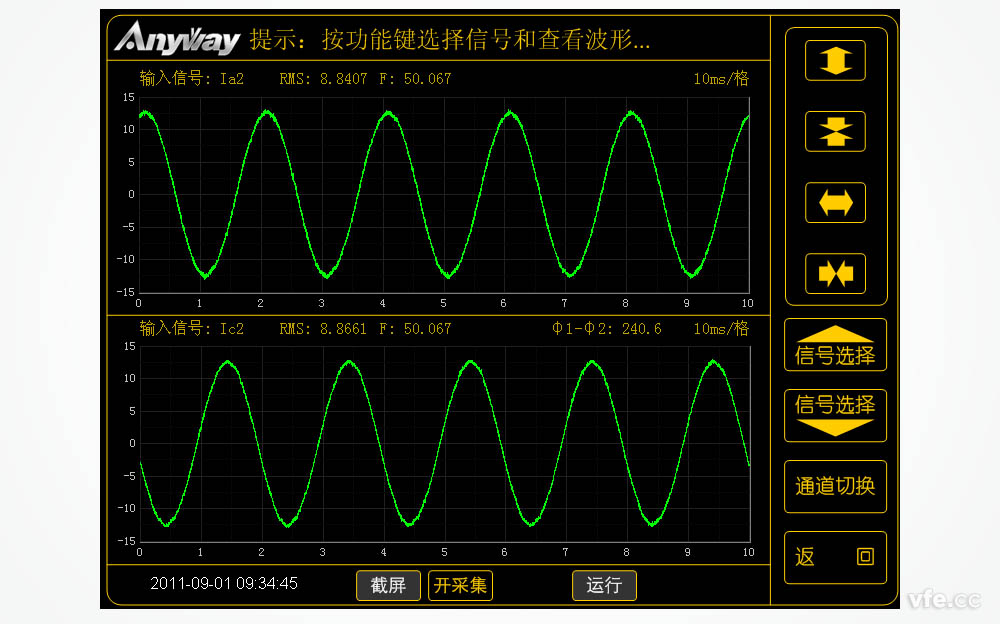This screenshot has height=624, width=1000.
Task: Click the Φ1-Φ2 phase difference reading
Action: pyautogui.click(x=606, y=328)
